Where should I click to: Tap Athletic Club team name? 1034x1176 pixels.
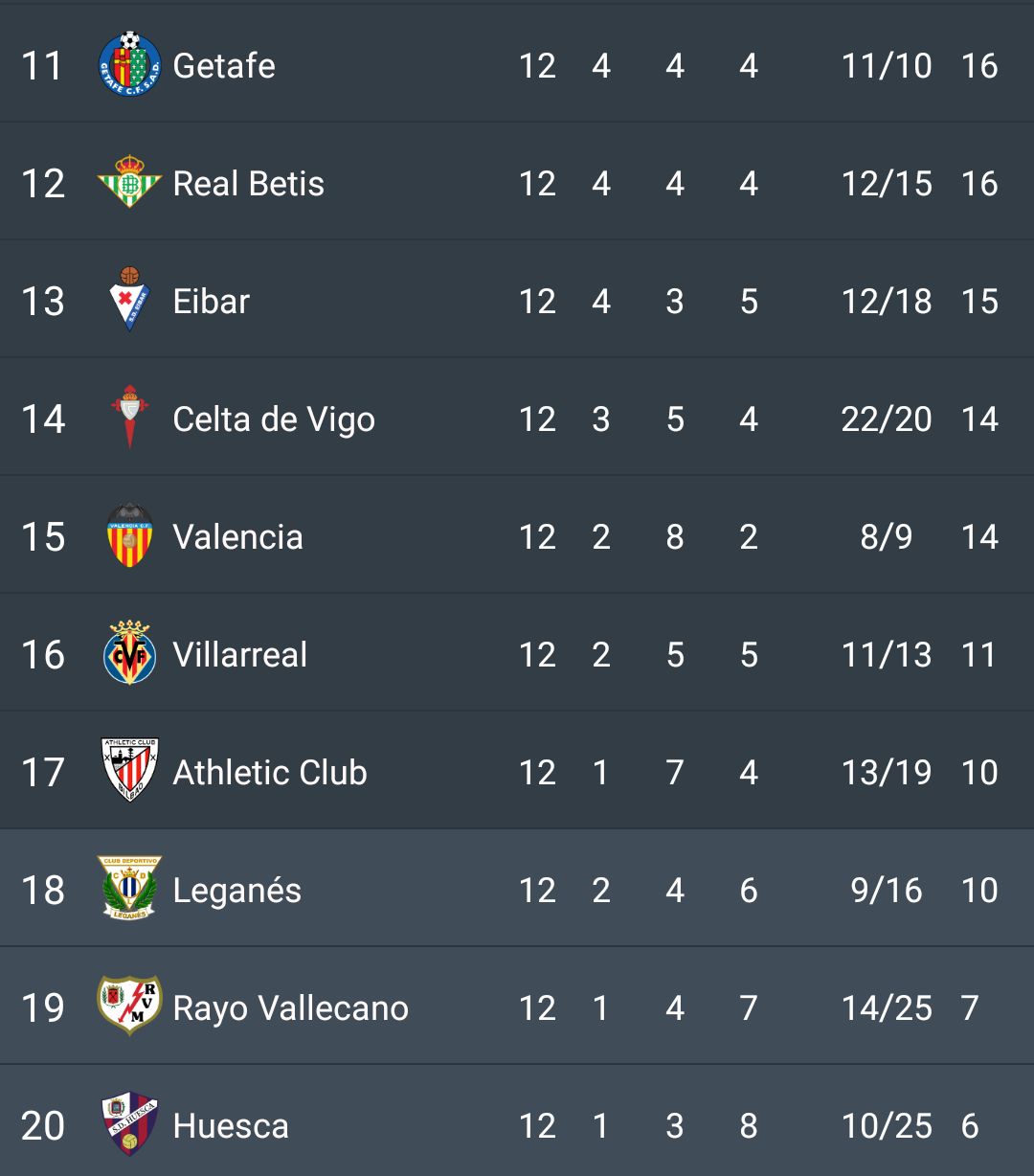pos(270,773)
